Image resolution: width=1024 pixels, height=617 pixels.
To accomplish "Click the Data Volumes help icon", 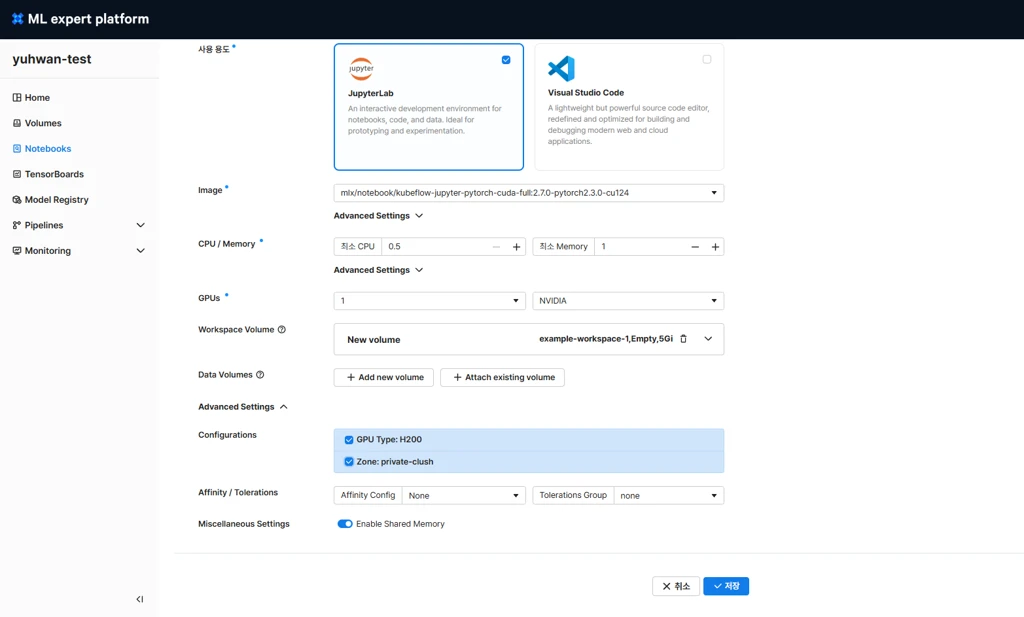I will tap(260, 375).
